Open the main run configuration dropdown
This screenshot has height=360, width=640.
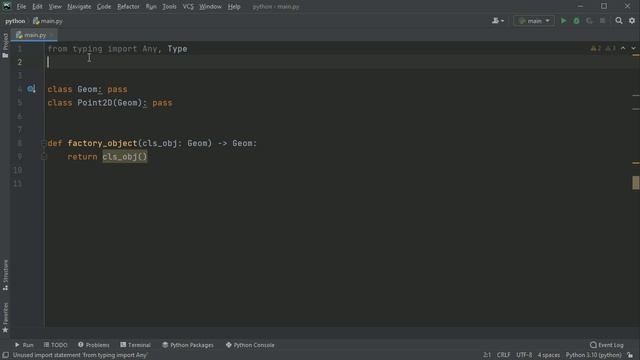point(534,21)
